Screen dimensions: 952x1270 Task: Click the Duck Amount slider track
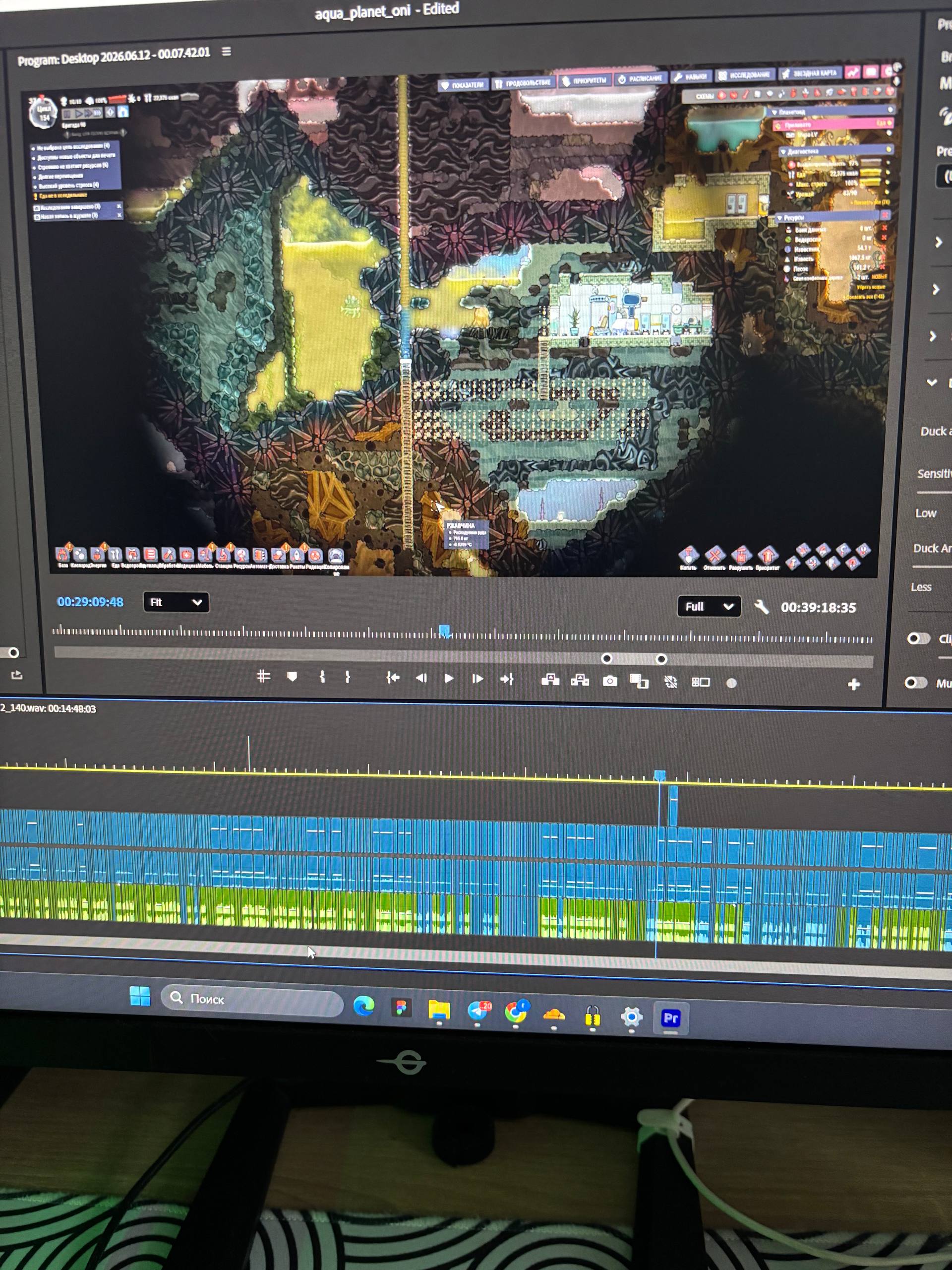point(932,567)
